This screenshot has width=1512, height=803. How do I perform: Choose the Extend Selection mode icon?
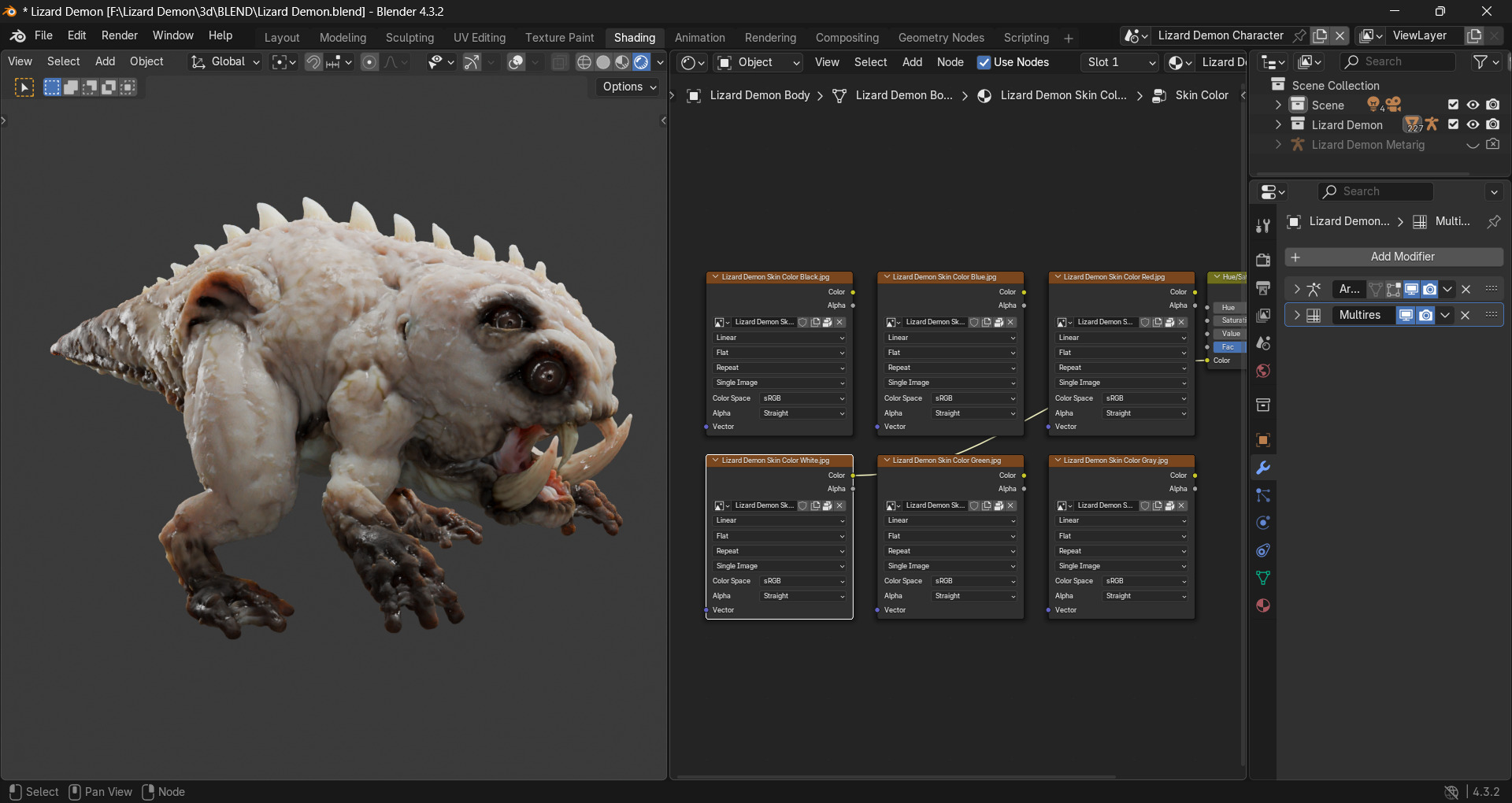point(71,87)
